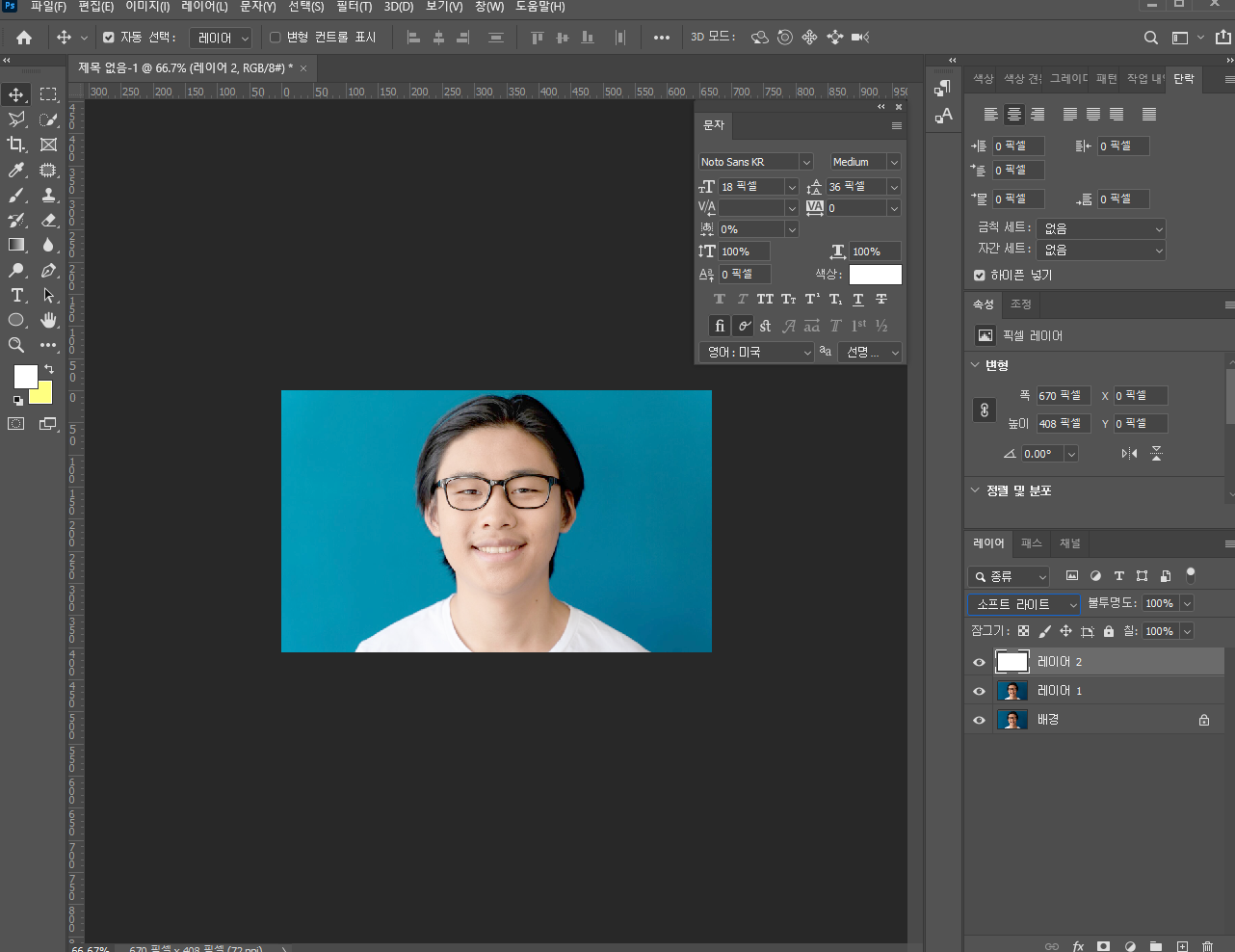Select the Ellipse shape tool
The width and height of the screenshot is (1235, 952).
tap(16, 320)
